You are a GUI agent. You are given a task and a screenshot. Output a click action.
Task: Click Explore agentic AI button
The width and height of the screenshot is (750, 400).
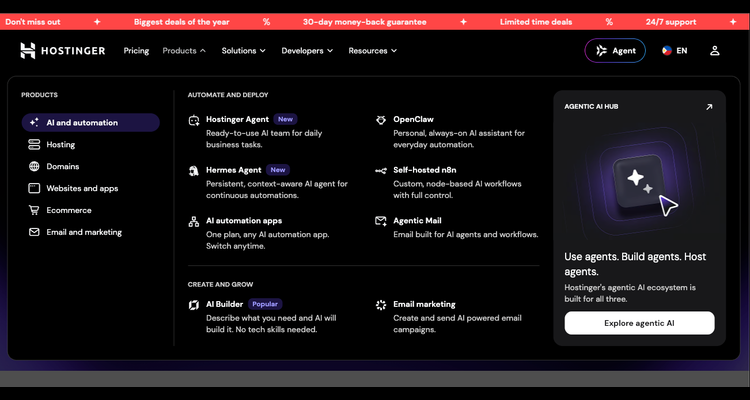click(x=640, y=323)
